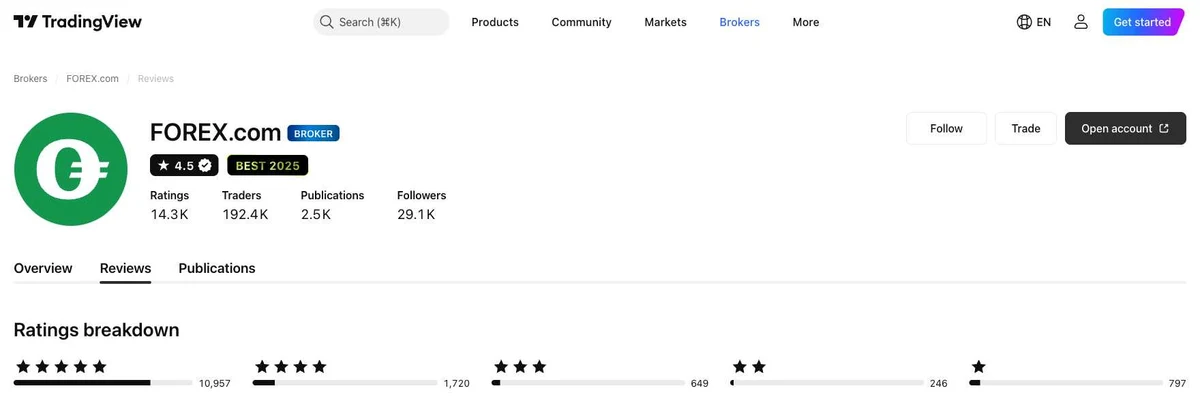Click the Open account button

pyautogui.click(x=1125, y=128)
